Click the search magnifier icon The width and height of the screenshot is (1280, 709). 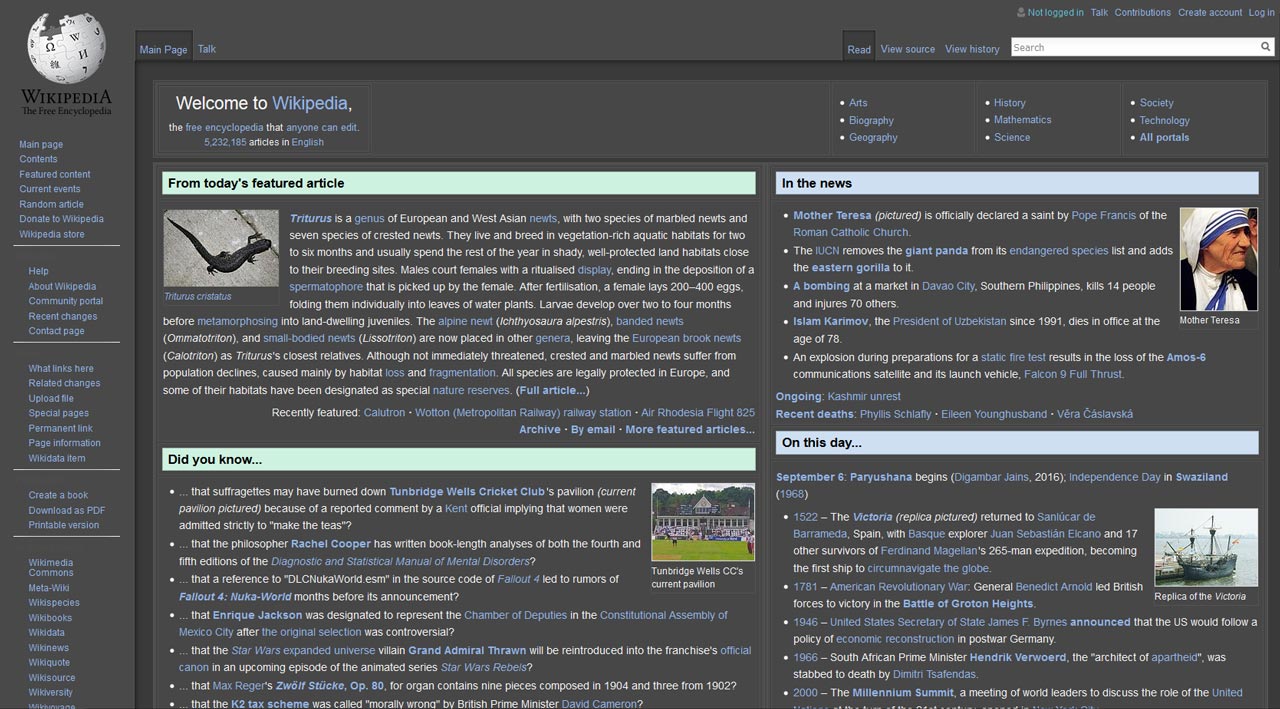pyautogui.click(x=1265, y=47)
